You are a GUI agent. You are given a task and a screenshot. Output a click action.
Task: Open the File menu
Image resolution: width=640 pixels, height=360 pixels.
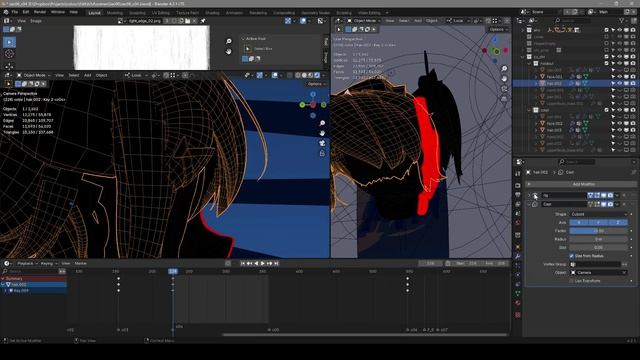15,12
